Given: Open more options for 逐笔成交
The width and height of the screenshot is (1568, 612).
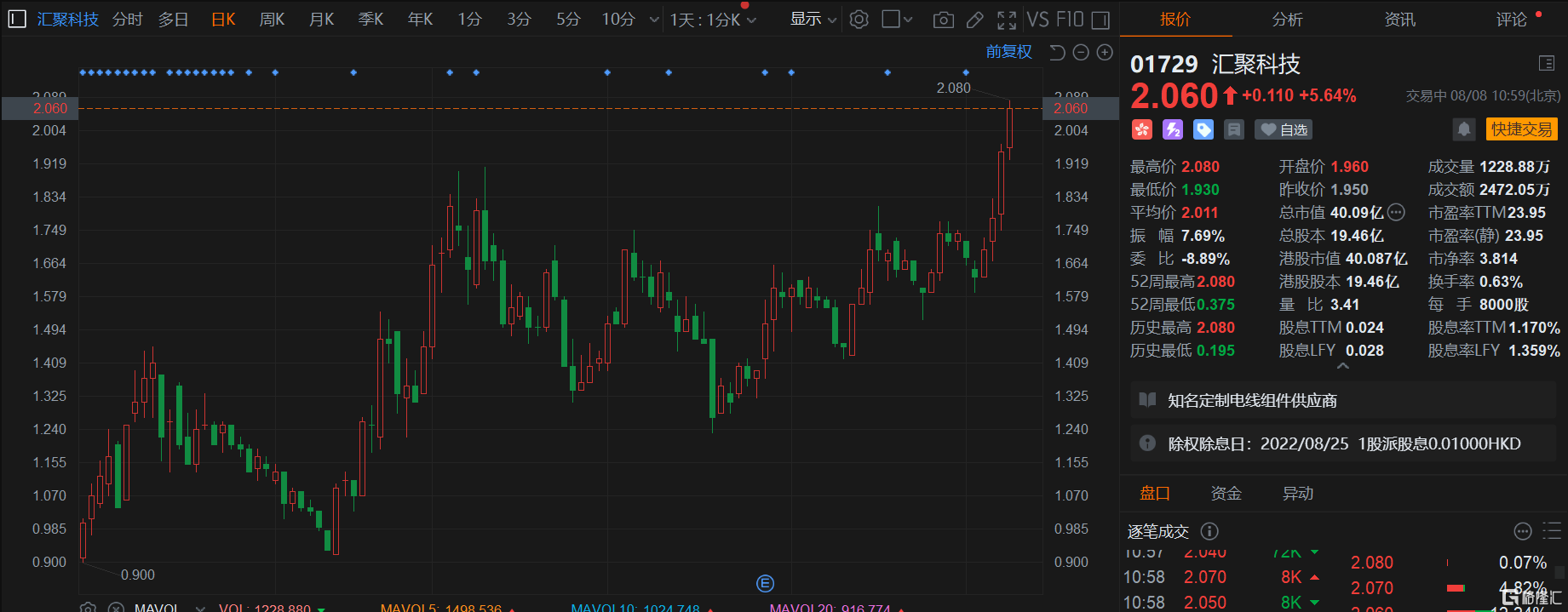Looking at the screenshot, I should tap(1523, 531).
